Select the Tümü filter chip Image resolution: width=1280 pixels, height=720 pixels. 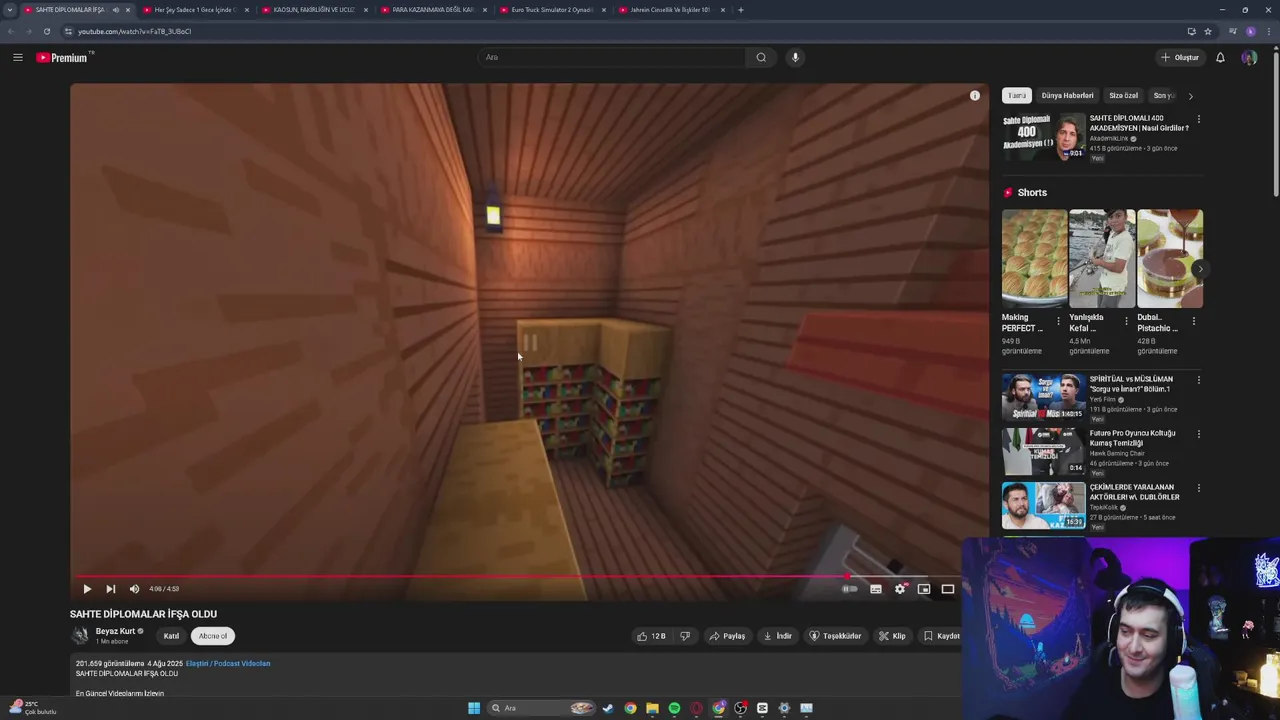[1017, 96]
